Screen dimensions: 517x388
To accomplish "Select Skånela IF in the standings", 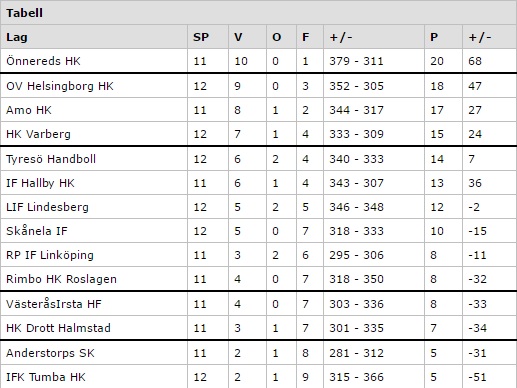I will pyautogui.click(x=37, y=231).
